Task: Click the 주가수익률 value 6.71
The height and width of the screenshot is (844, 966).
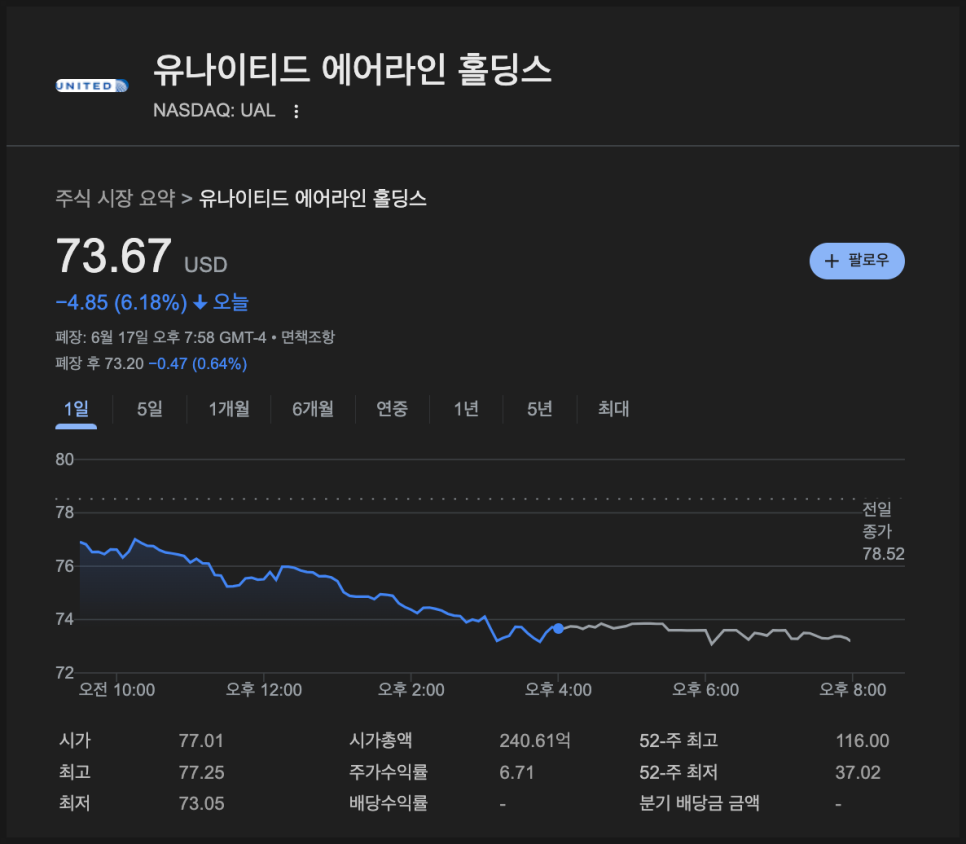Action: [x=517, y=772]
